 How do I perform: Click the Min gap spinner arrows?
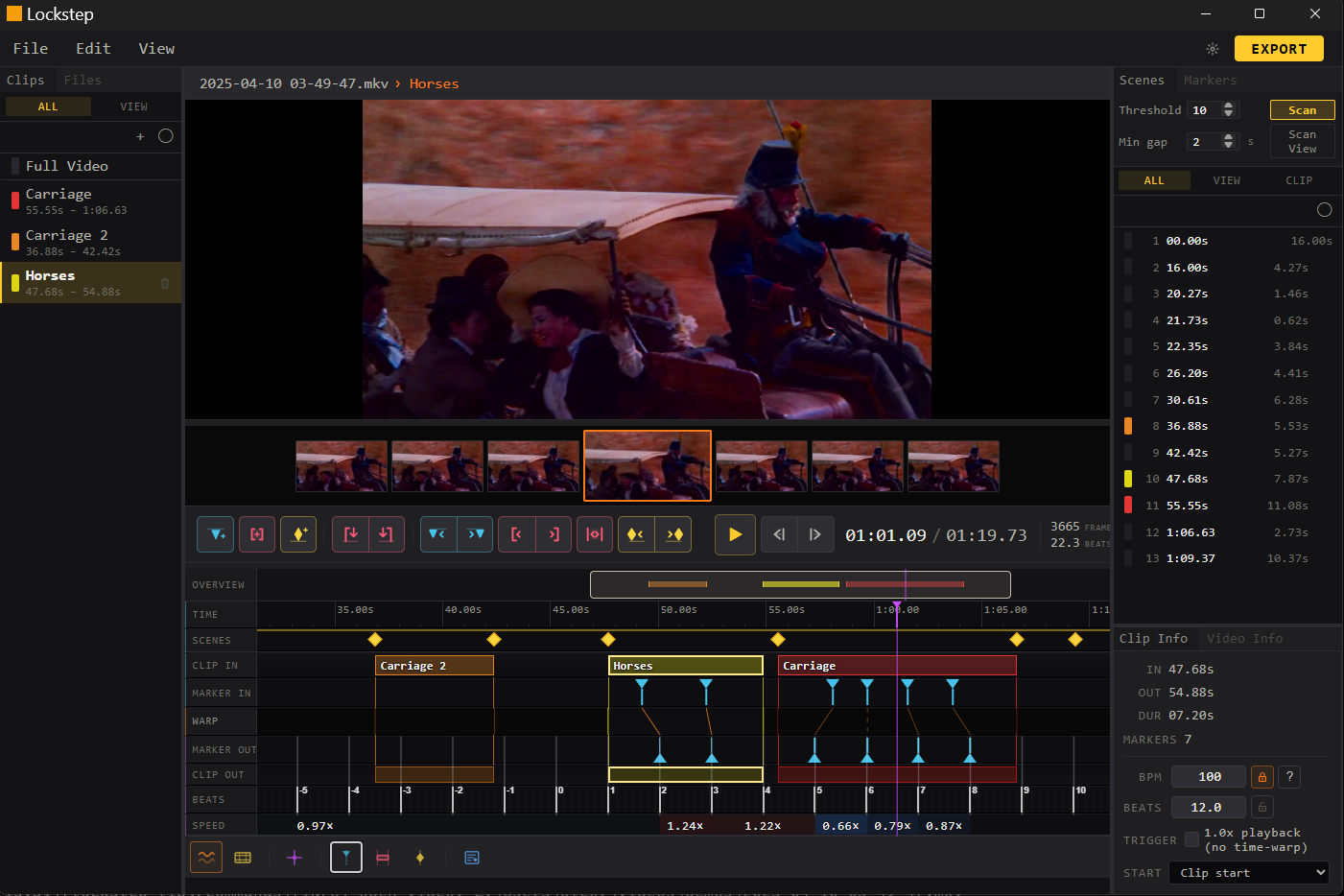[x=1229, y=142]
